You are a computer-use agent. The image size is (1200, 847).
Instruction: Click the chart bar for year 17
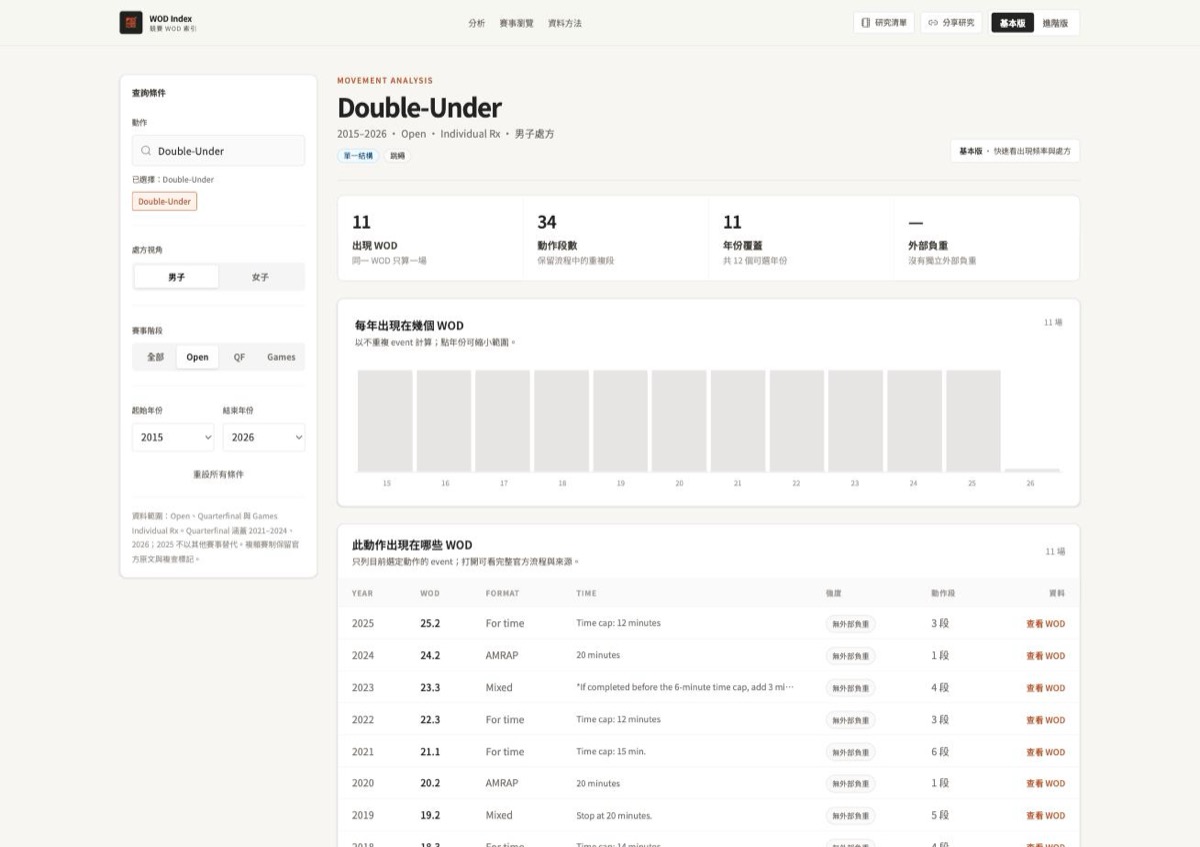tap(503, 421)
